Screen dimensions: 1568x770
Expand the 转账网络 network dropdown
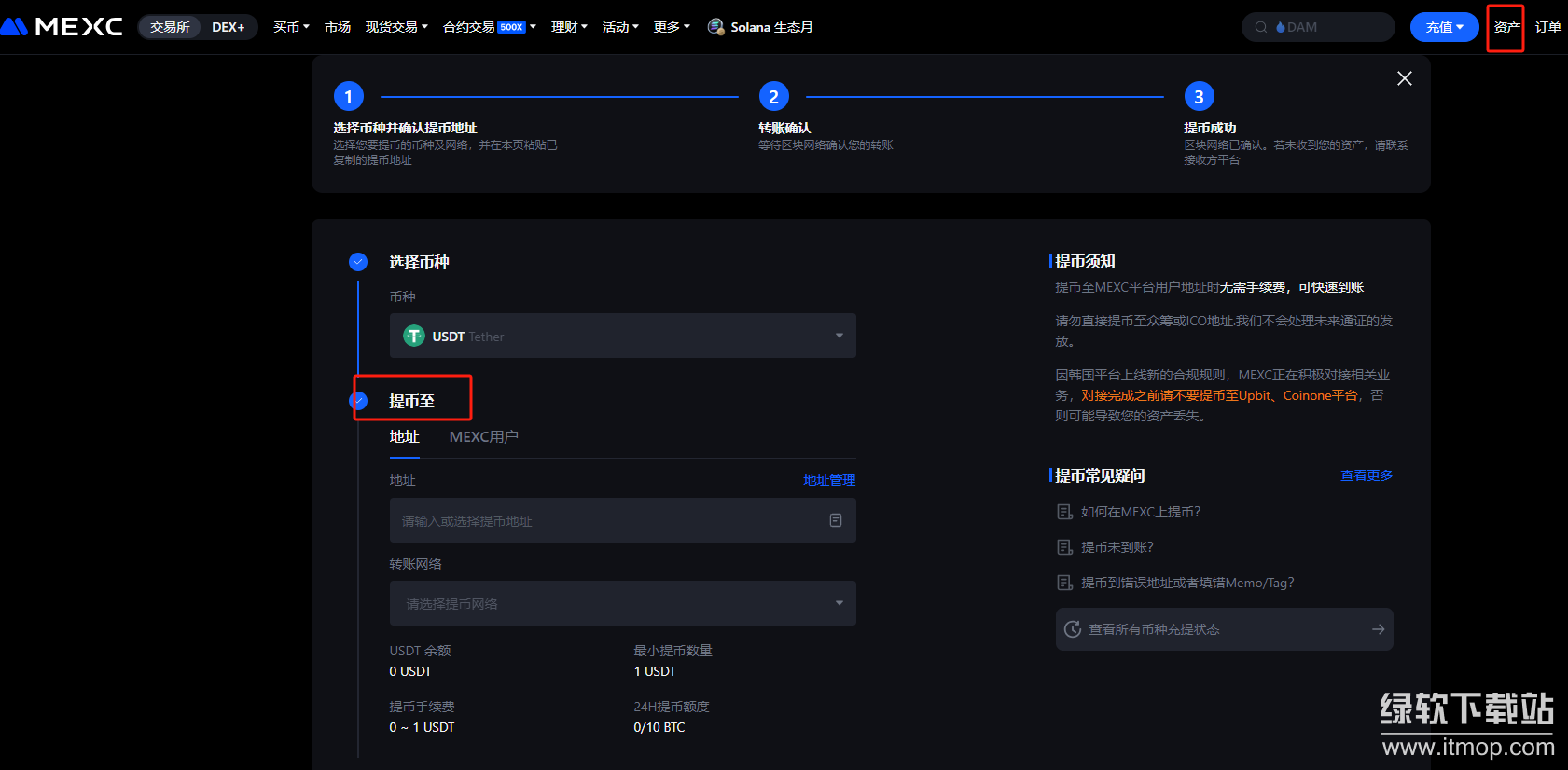click(622, 603)
